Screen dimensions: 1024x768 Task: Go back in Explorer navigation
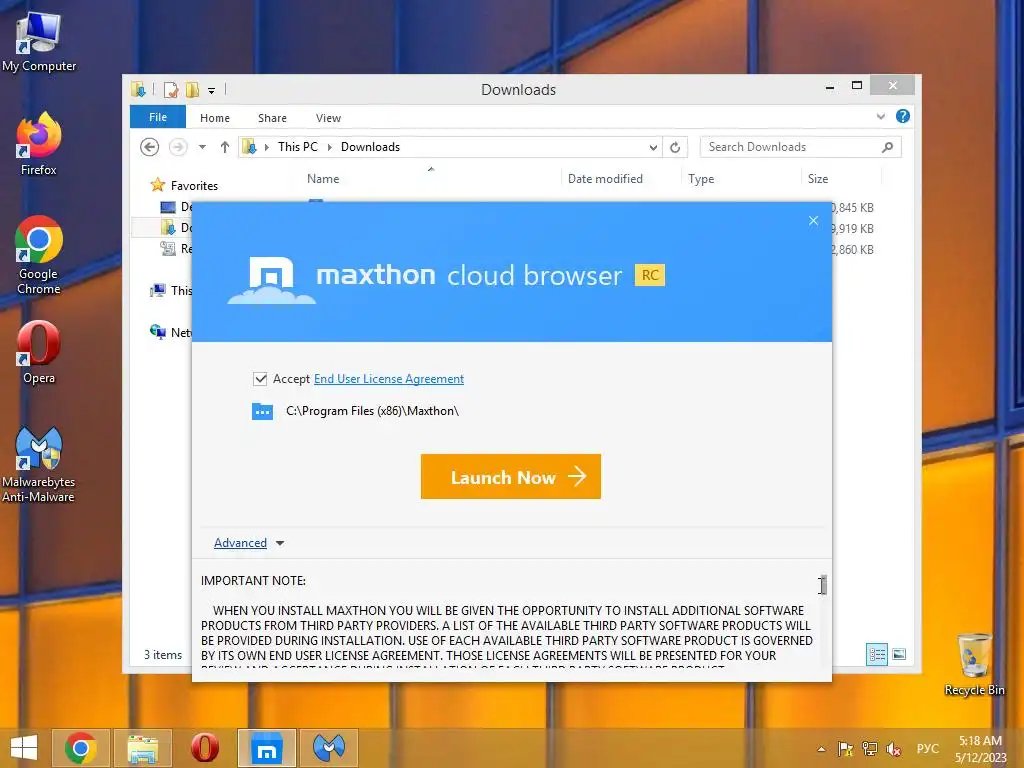(150, 147)
